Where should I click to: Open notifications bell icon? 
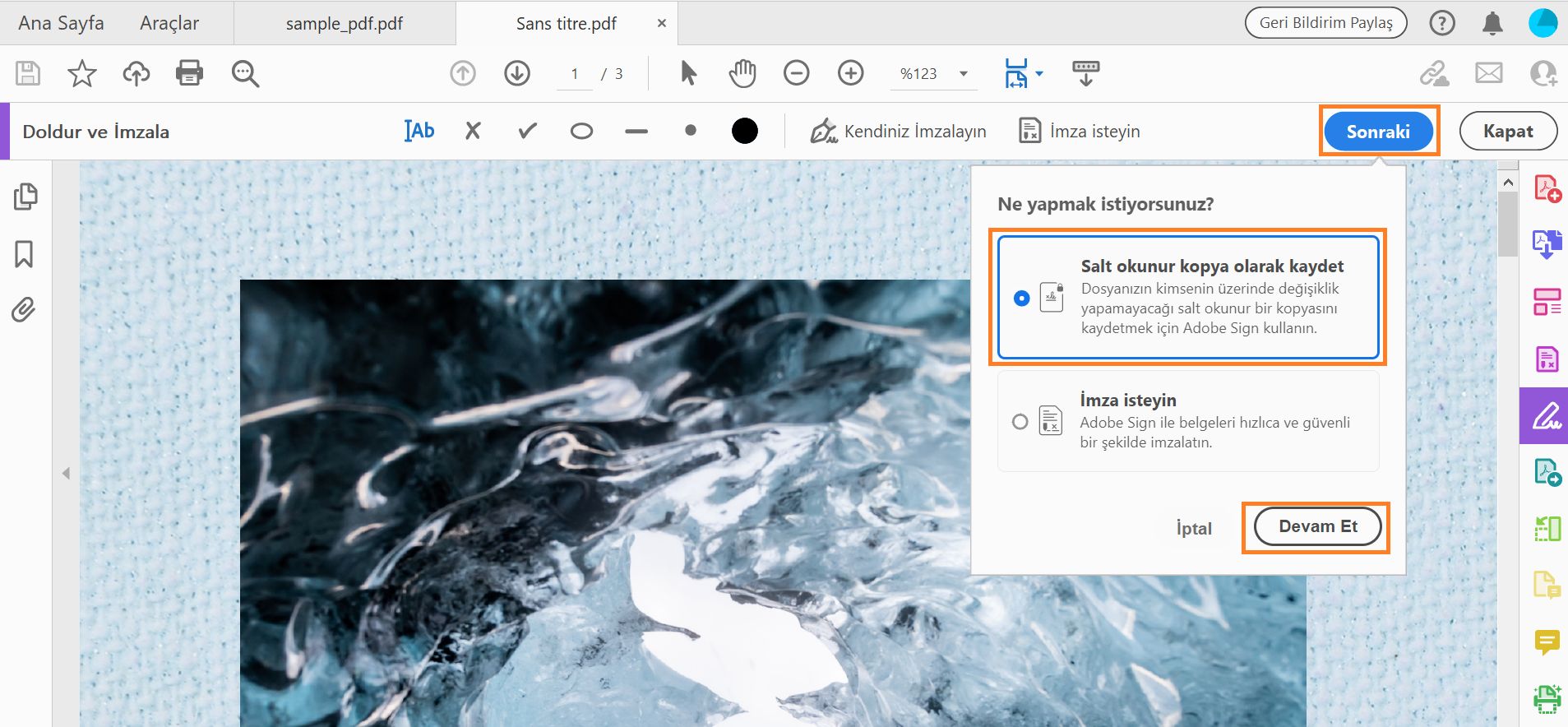point(1492,23)
